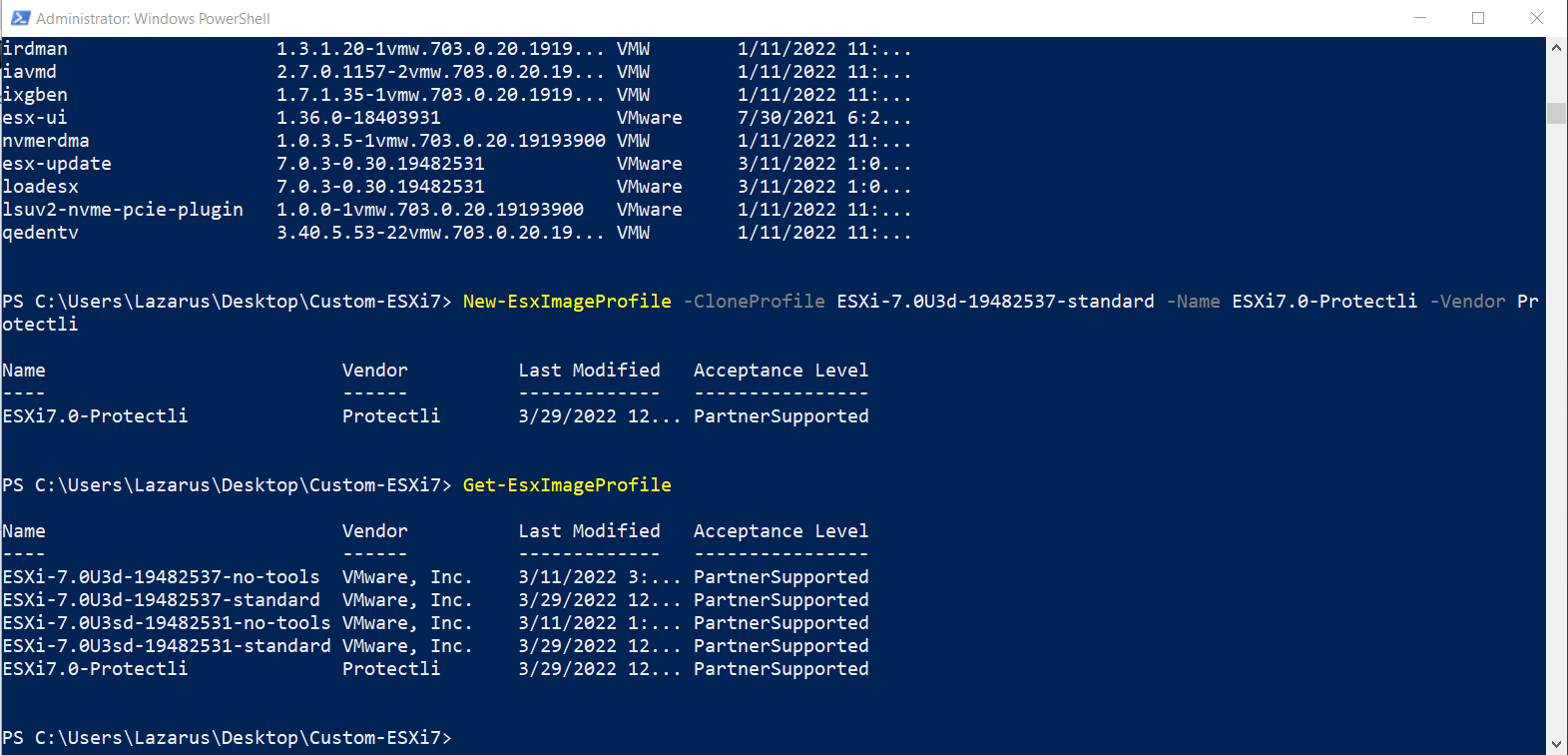Click the Acceptance Level header in lower table
This screenshot has height=755, width=1568.
point(781,531)
